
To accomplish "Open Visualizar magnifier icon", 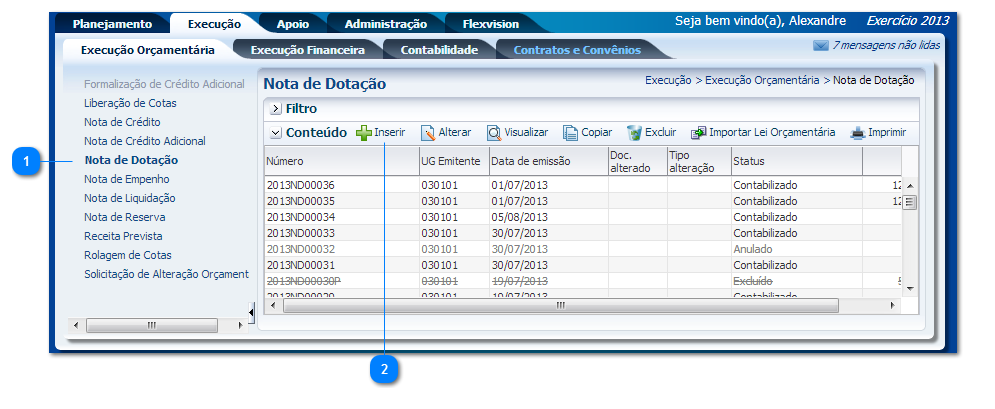I will pos(494,133).
